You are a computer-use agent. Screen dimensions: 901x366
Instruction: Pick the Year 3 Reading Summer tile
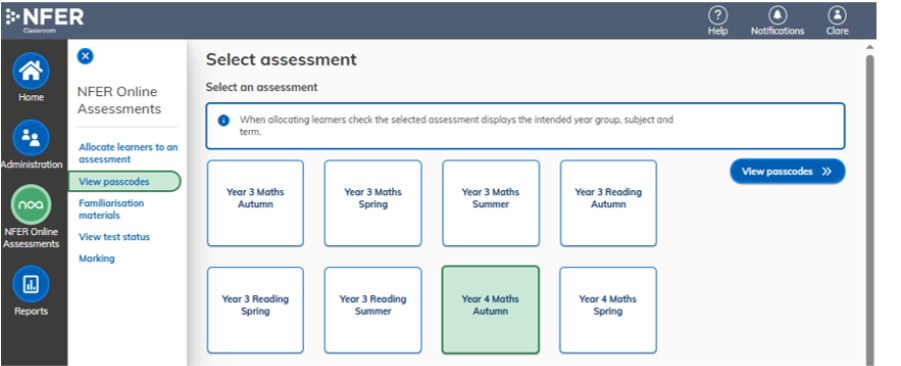(x=373, y=310)
